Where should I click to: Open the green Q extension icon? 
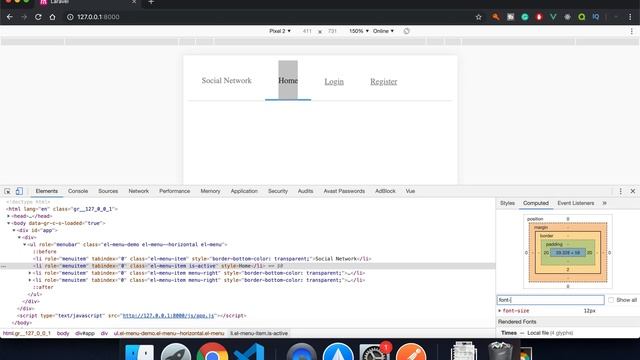pyautogui.click(x=582, y=17)
